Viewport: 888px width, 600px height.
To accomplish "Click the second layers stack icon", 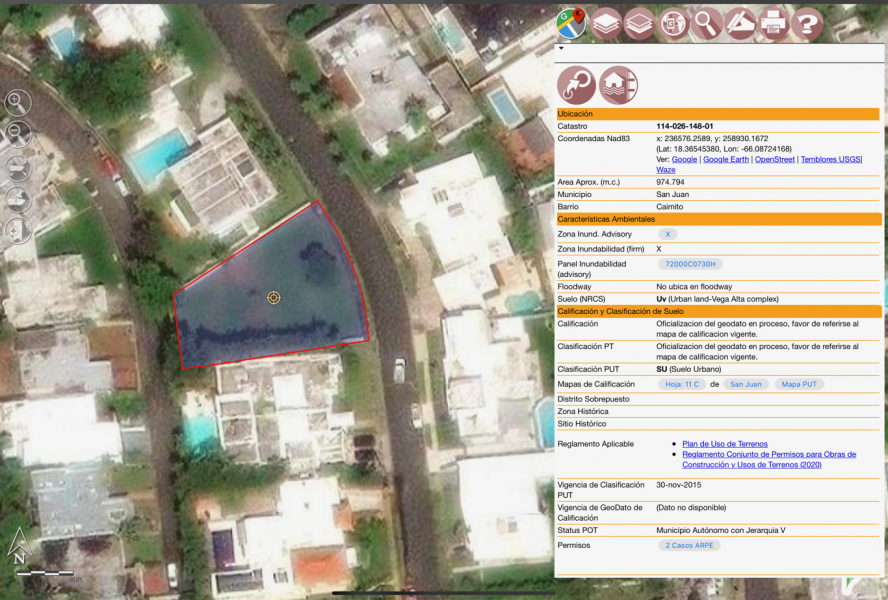I will click(x=640, y=22).
